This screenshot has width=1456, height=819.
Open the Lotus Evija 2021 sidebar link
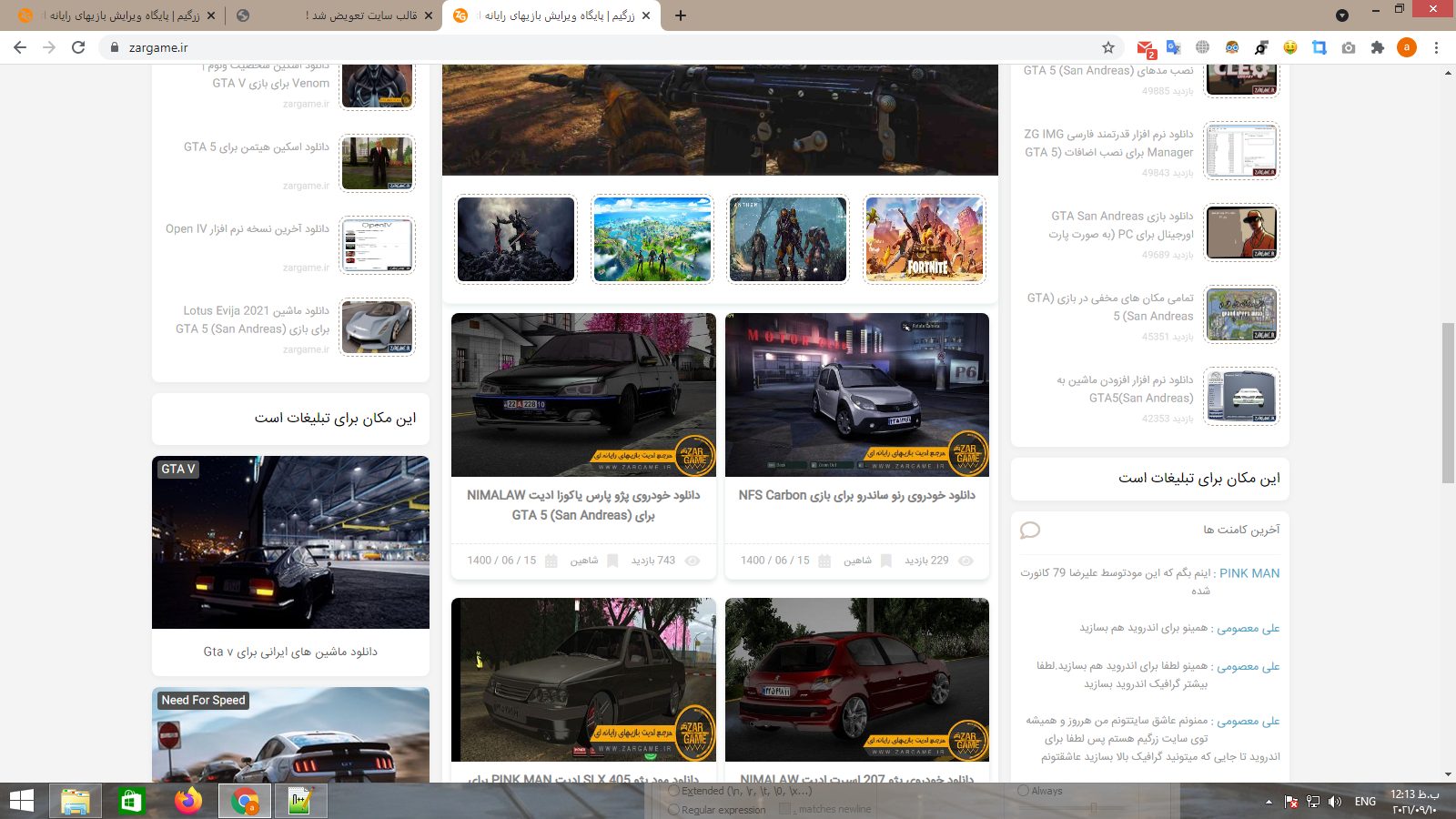tap(252, 319)
